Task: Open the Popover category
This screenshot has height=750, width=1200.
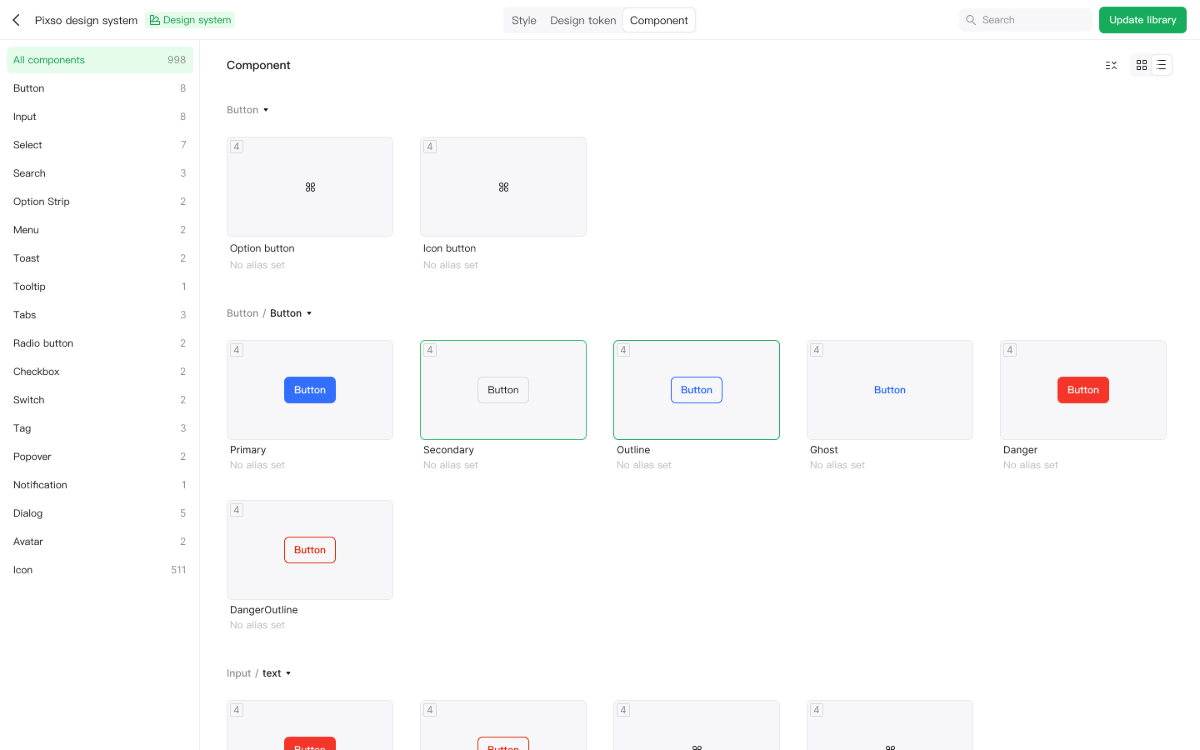Action: tap(100, 457)
